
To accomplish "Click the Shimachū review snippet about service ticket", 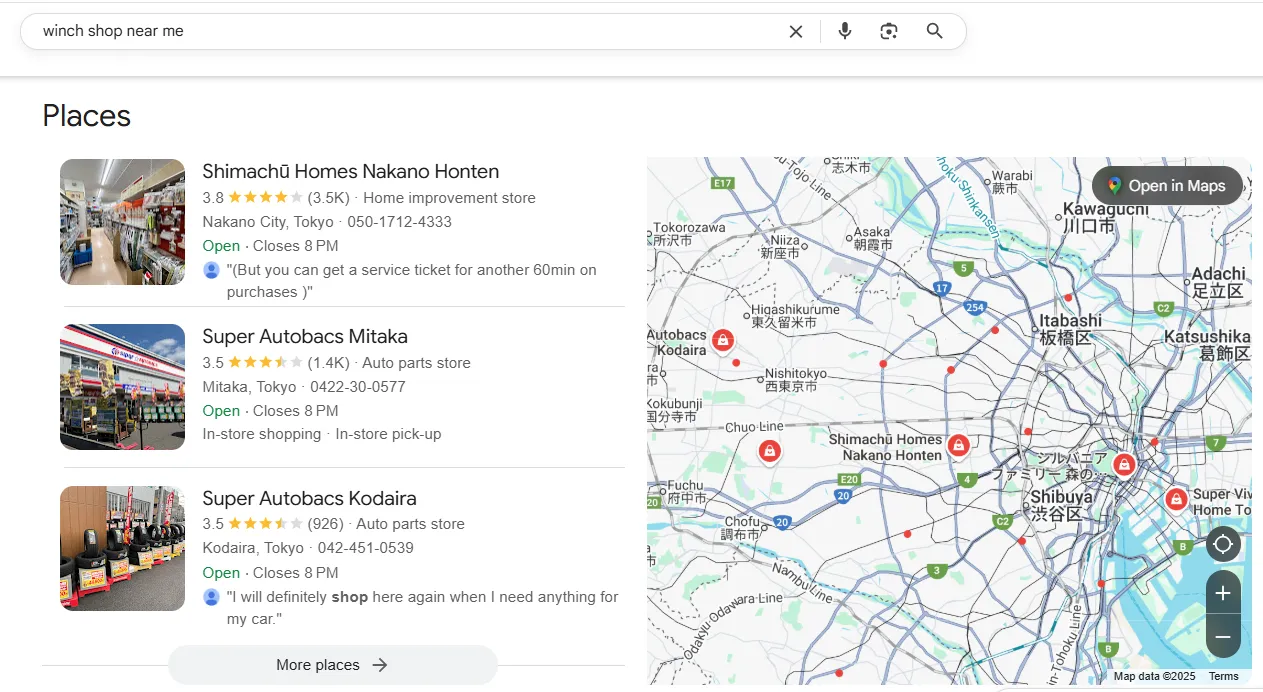I will pos(412,281).
